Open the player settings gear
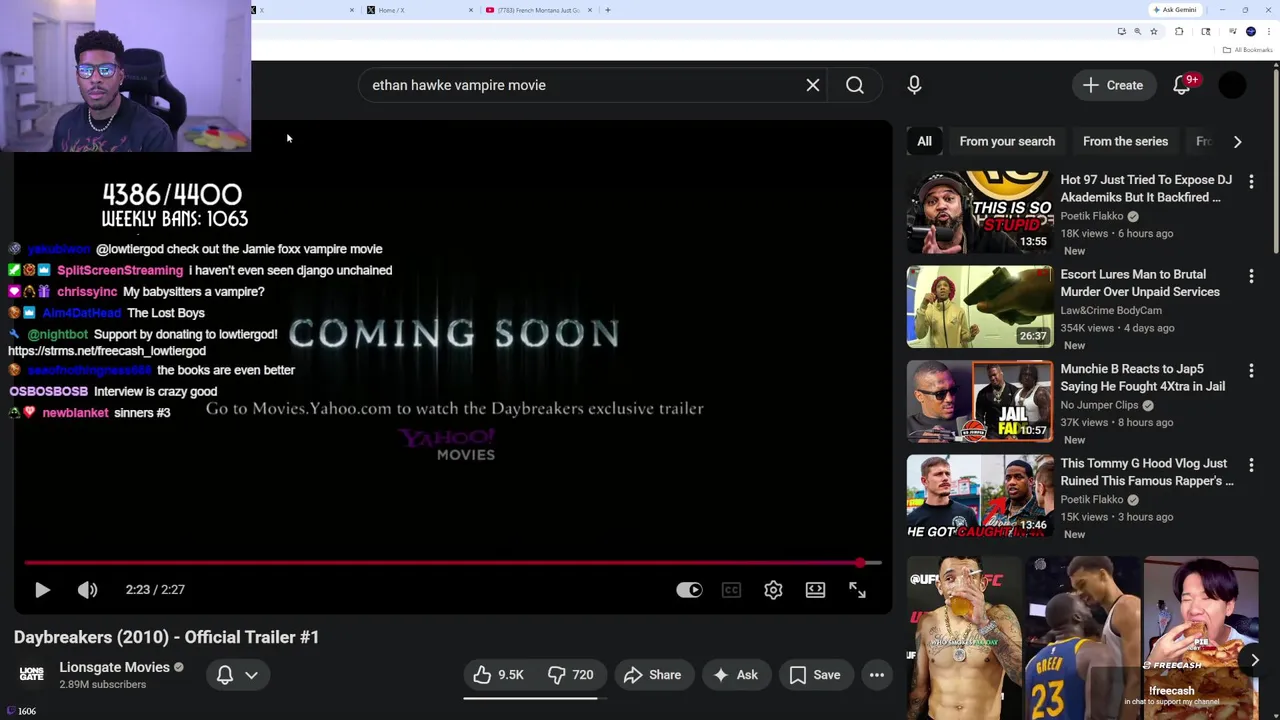Image resolution: width=1280 pixels, height=720 pixels. [773, 590]
